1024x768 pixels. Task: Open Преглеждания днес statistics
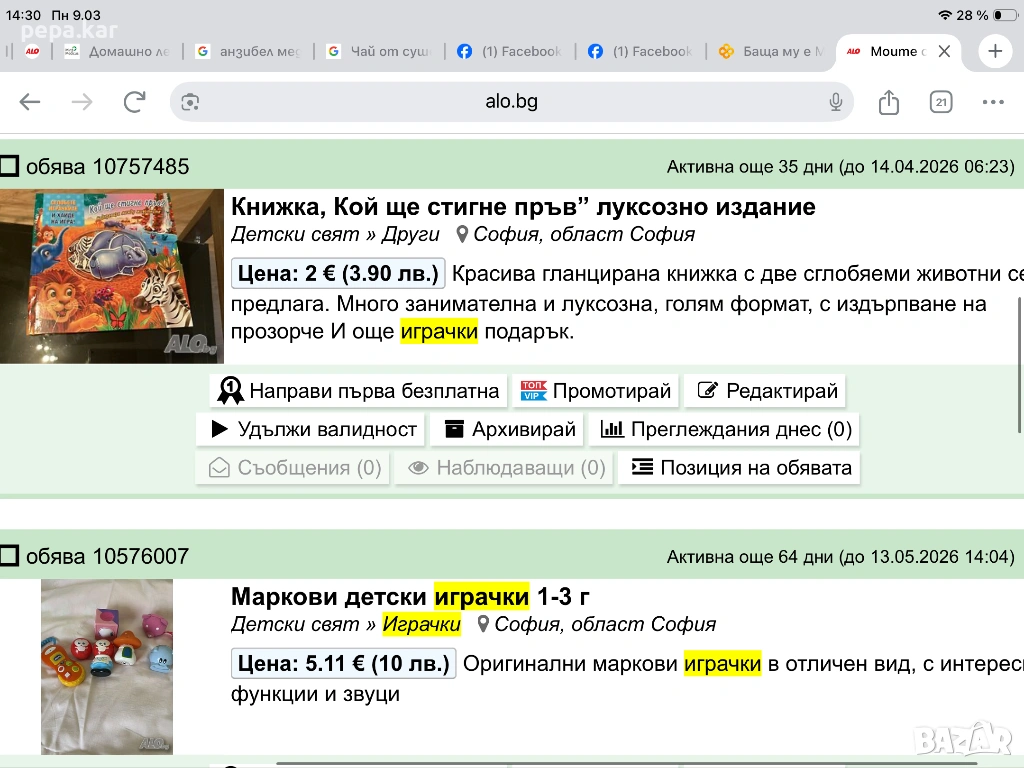[726, 430]
